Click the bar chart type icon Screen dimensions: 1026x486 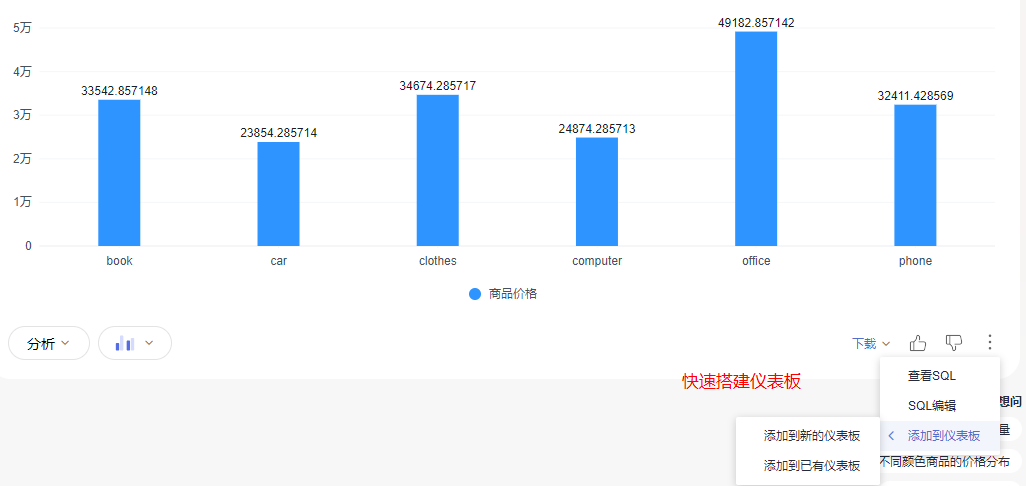(124, 343)
